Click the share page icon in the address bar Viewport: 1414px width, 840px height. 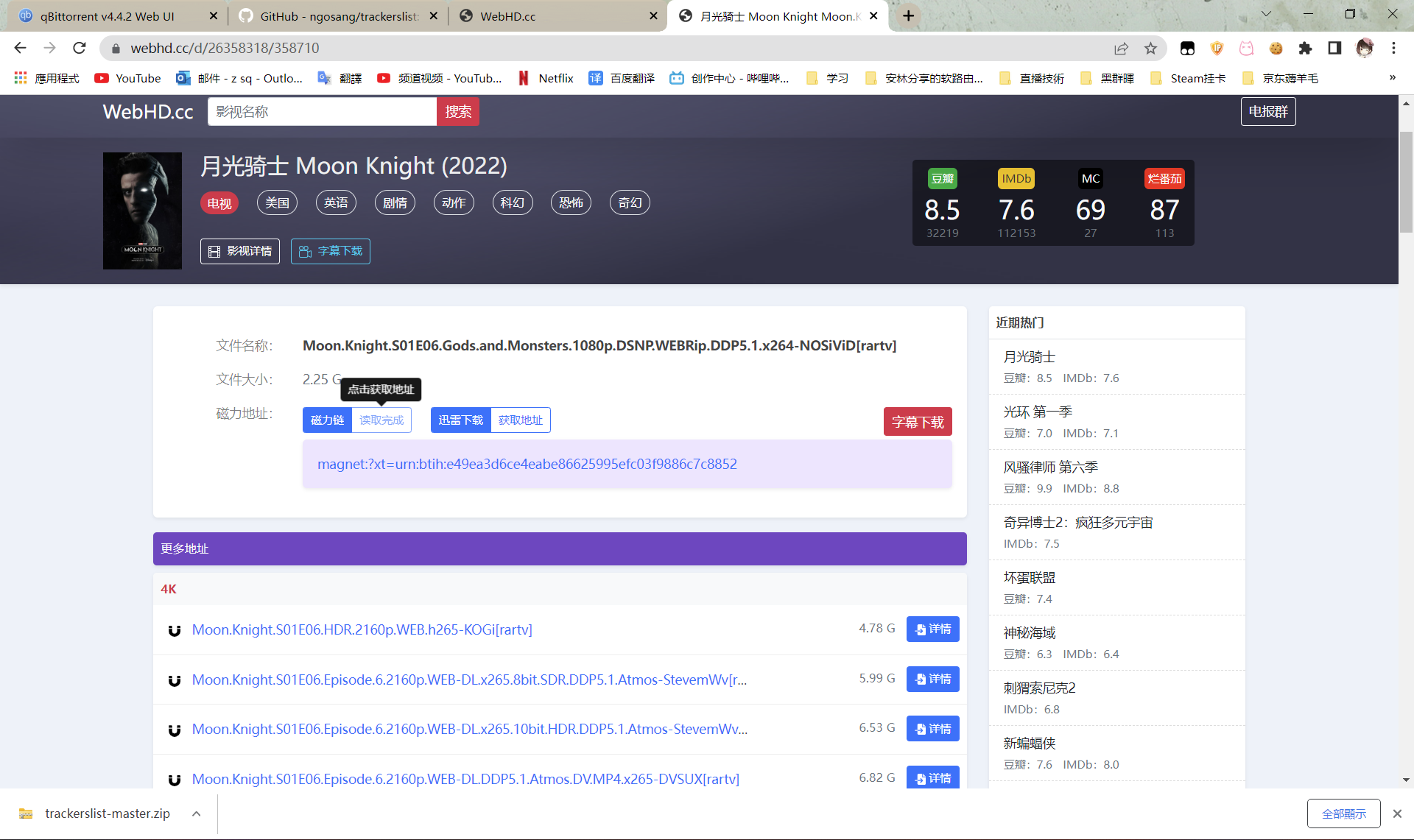coord(1121,49)
